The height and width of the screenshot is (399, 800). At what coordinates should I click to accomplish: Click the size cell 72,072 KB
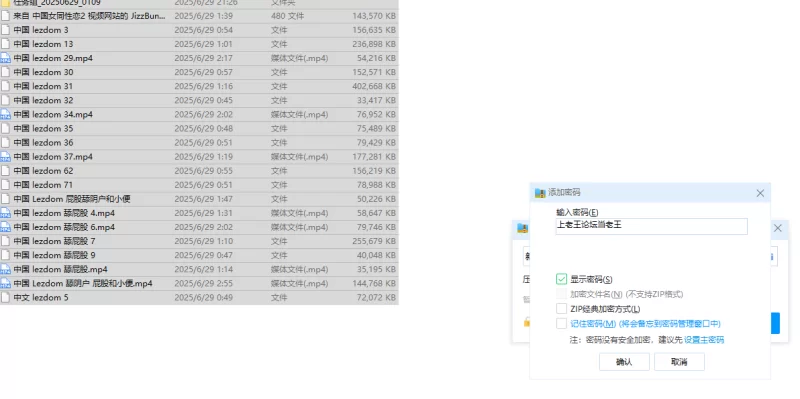click(x=376, y=297)
